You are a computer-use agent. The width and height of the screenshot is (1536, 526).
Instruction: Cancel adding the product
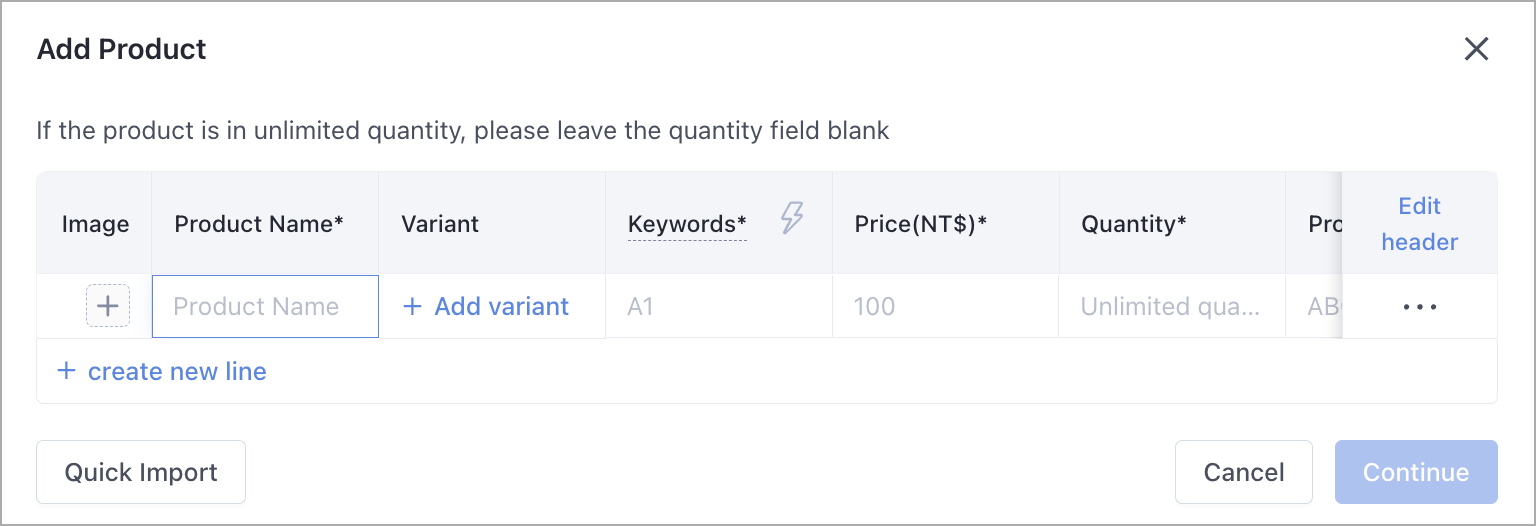pos(1244,472)
